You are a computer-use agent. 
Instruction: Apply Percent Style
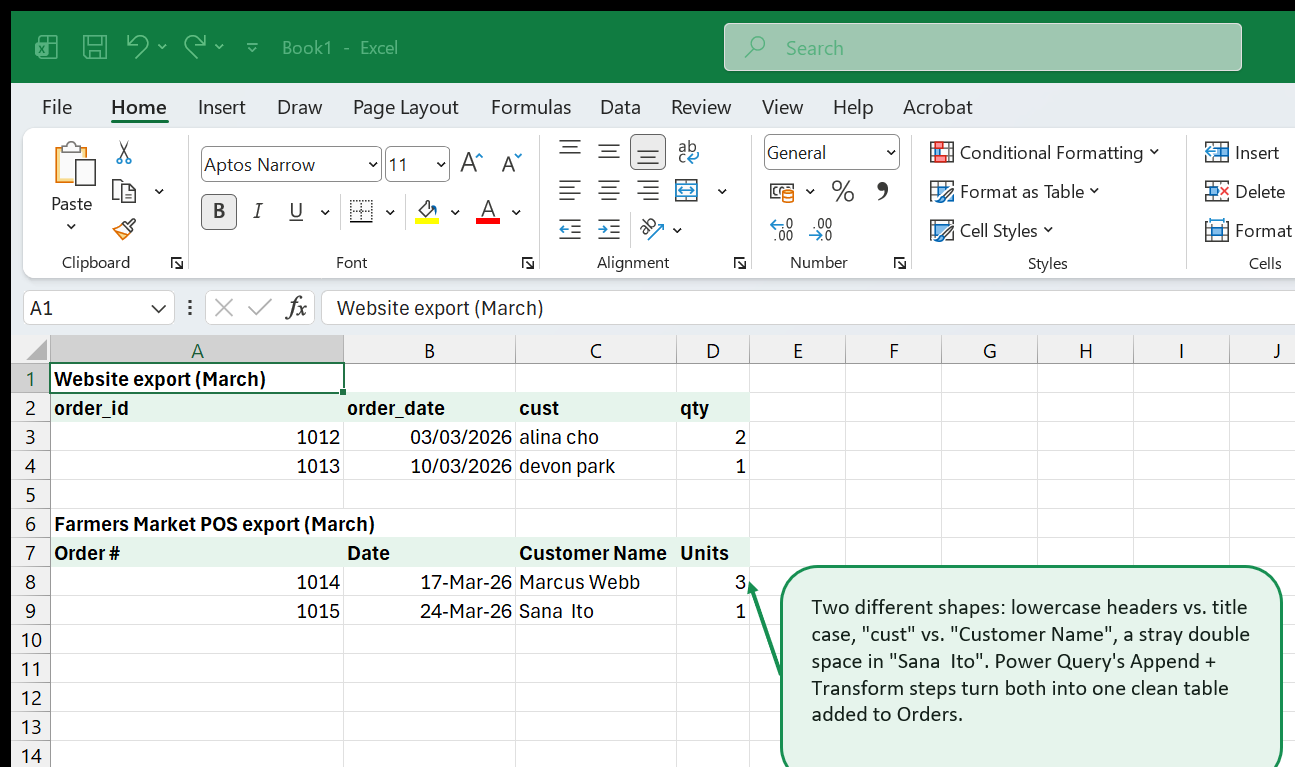(x=843, y=191)
